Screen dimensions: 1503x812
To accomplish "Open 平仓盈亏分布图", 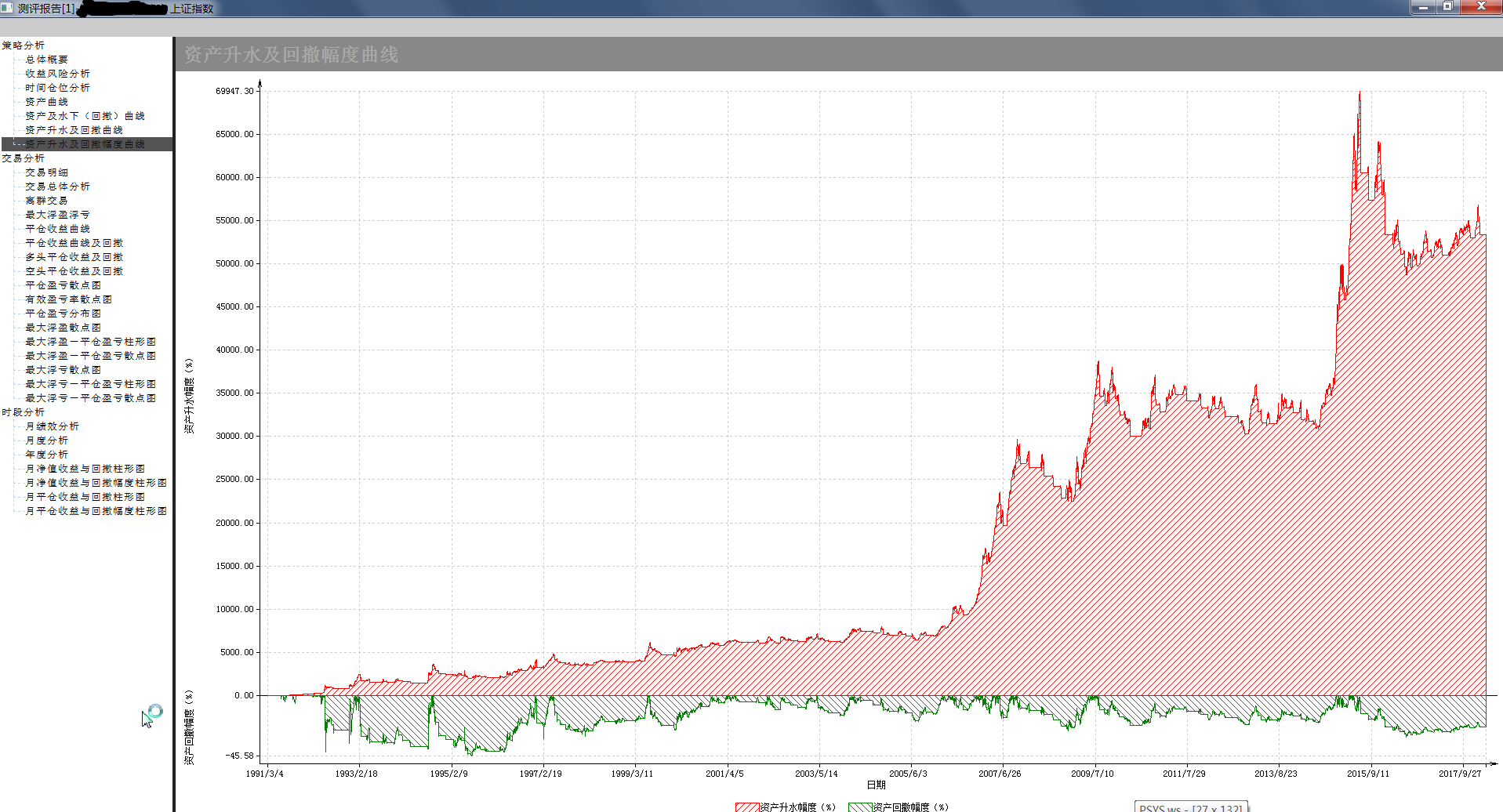I will (63, 314).
